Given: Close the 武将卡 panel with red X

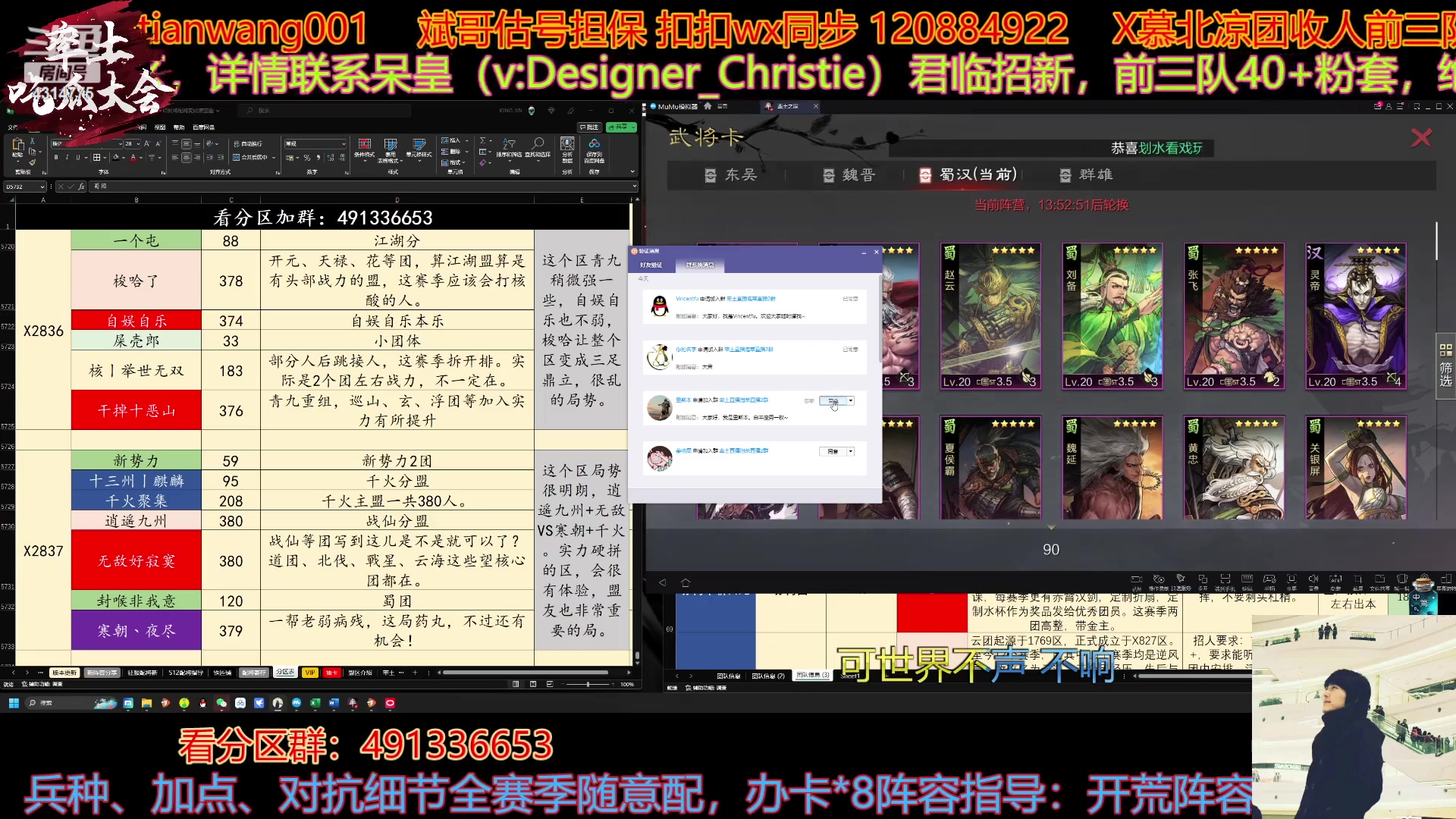Looking at the screenshot, I should click(1421, 137).
